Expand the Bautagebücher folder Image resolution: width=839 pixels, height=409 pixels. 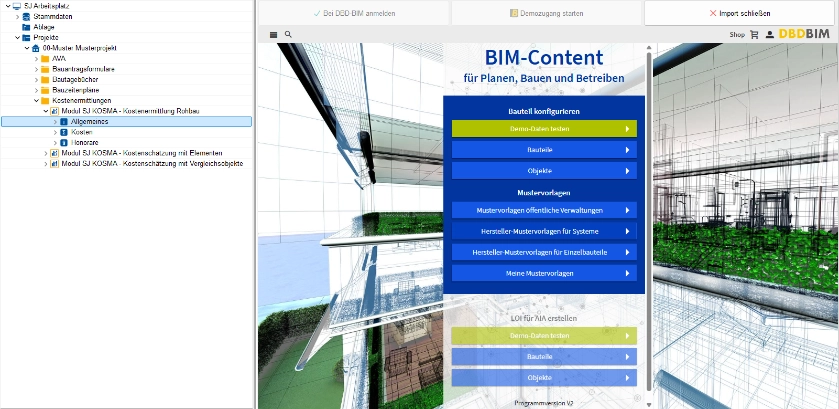click(x=35, y=79)
